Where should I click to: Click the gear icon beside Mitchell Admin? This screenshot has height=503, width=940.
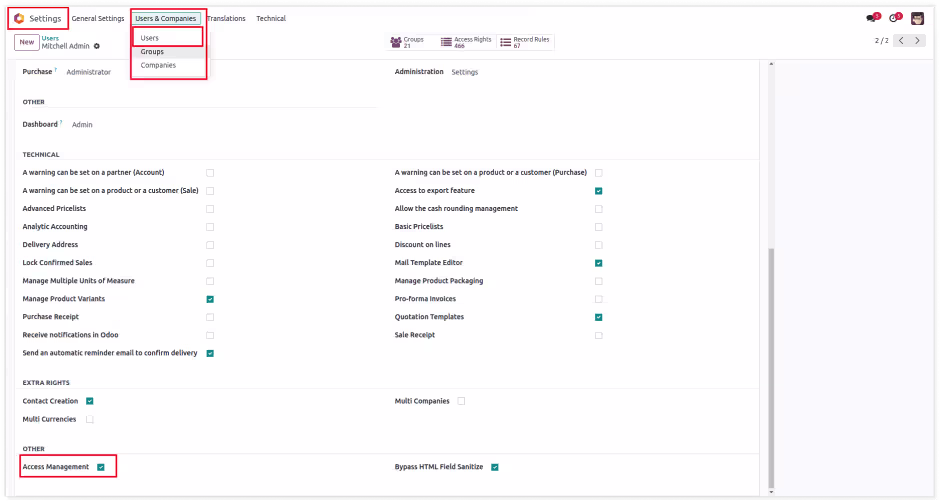[97, 46]
